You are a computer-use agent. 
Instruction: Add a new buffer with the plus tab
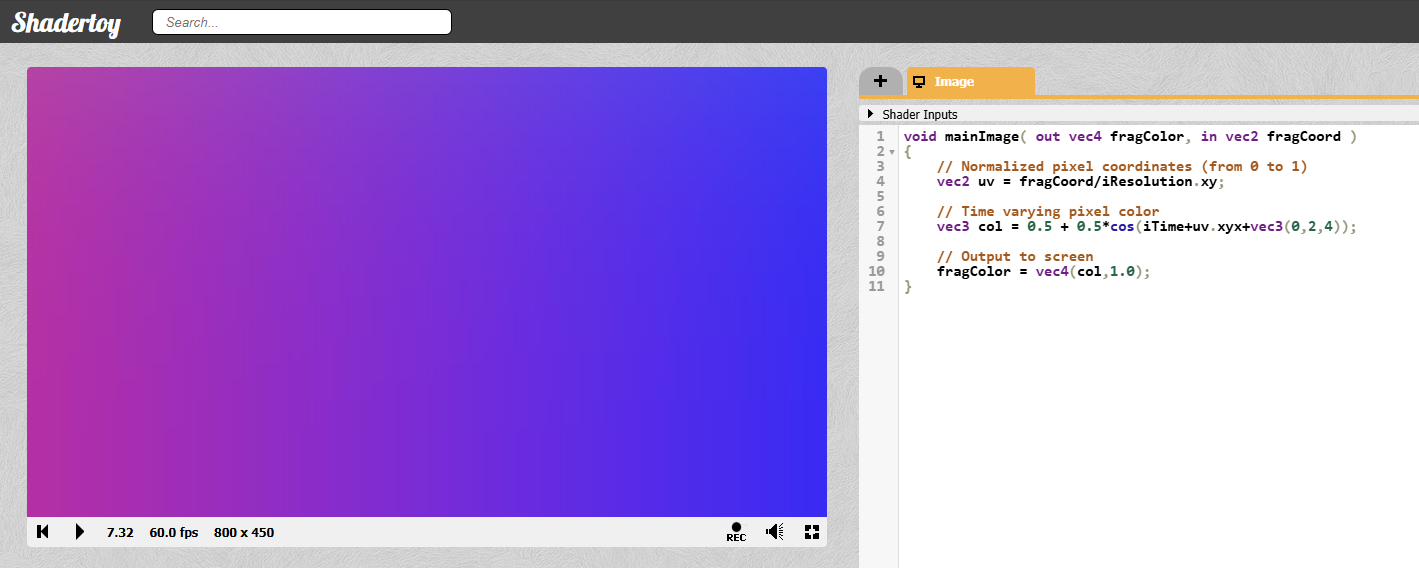(880, 81)
